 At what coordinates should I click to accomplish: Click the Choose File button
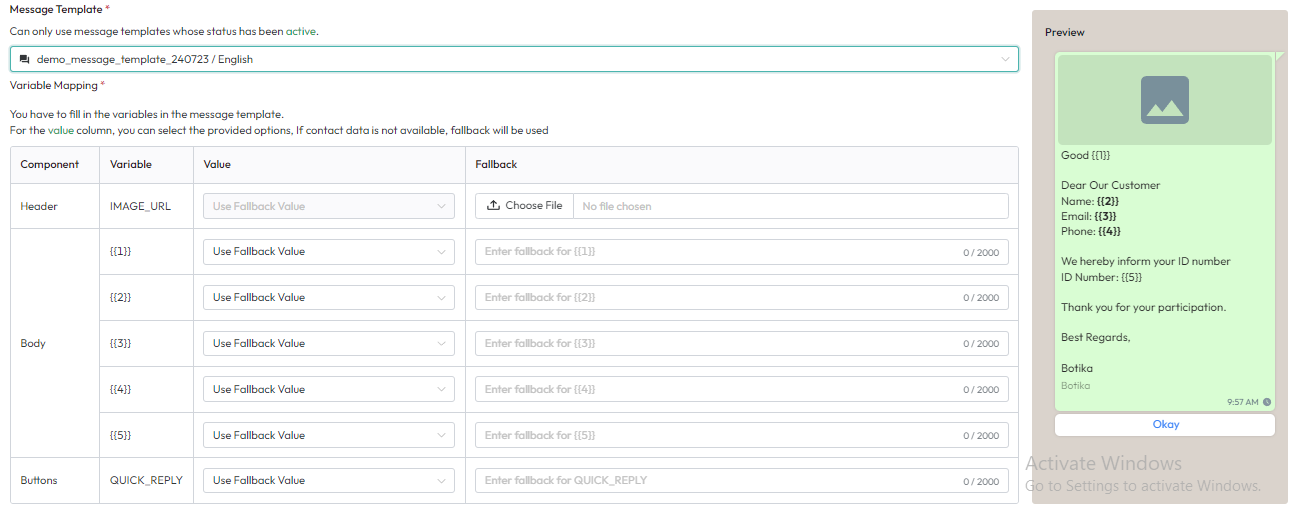click(x=524, y=206)
